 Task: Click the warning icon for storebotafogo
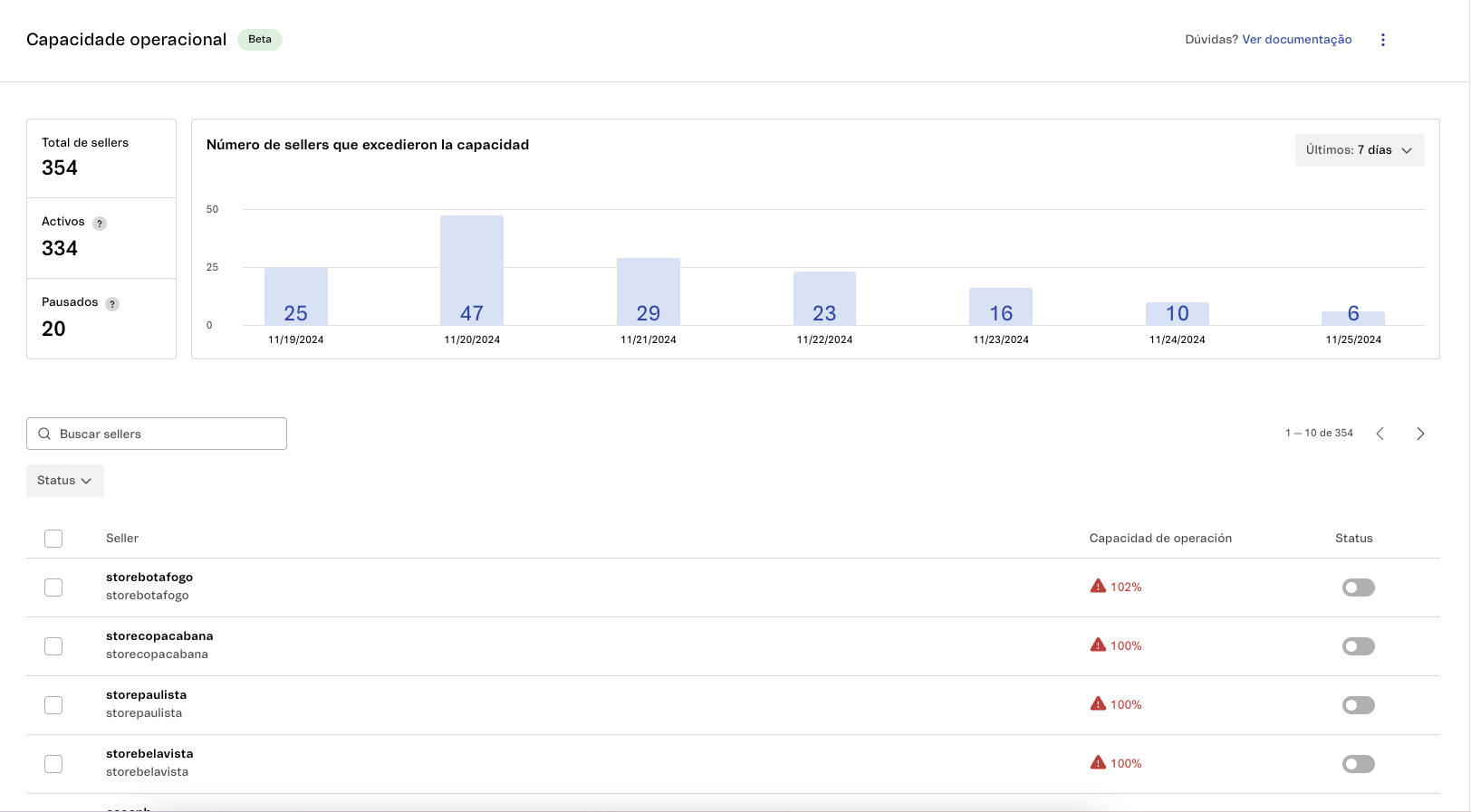(1098, 587)
